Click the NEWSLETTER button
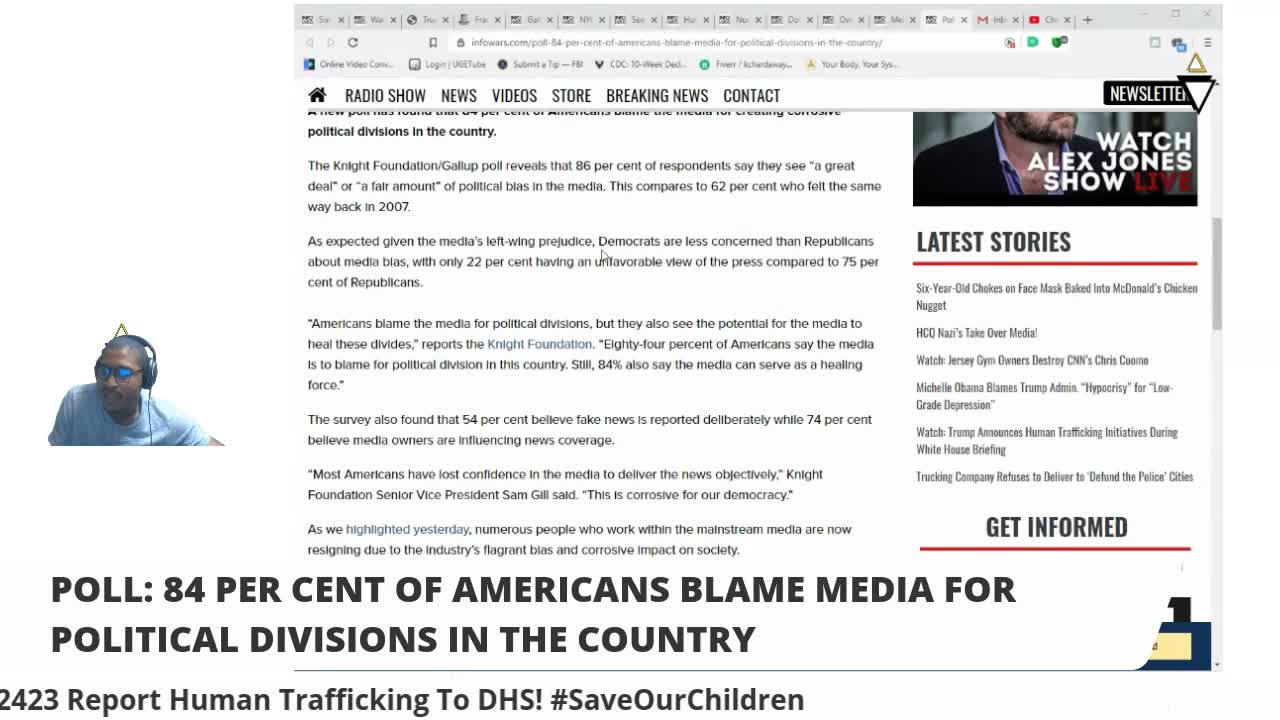Viewport: 1280px width, 720px height. 1147,93
